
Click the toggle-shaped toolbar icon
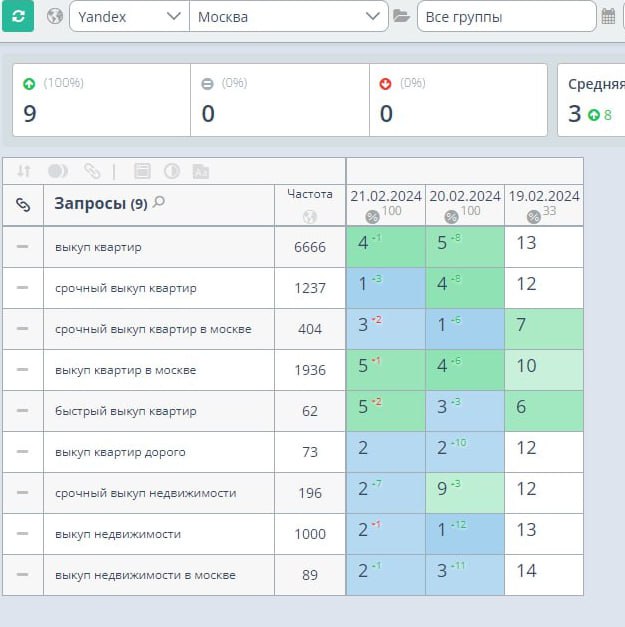pos(58,171)
